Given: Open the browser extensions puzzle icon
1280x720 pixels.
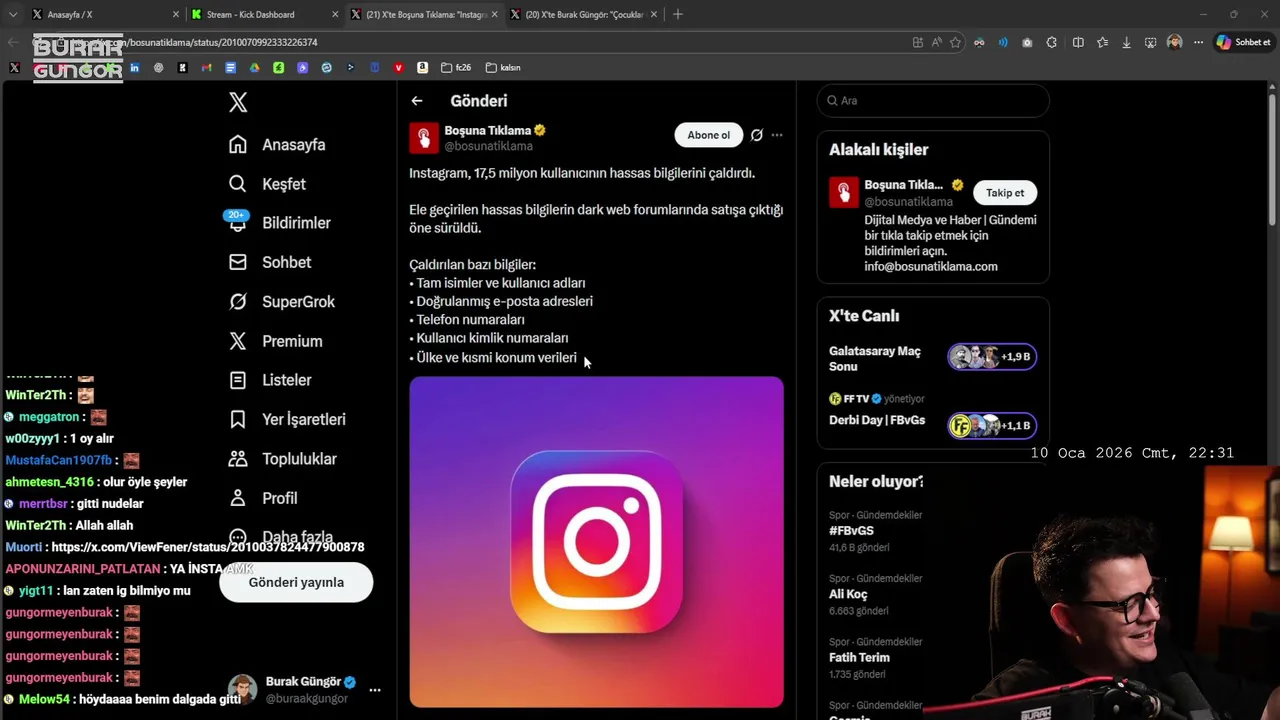Looking at the screenshot, I should pos(1052,42).
